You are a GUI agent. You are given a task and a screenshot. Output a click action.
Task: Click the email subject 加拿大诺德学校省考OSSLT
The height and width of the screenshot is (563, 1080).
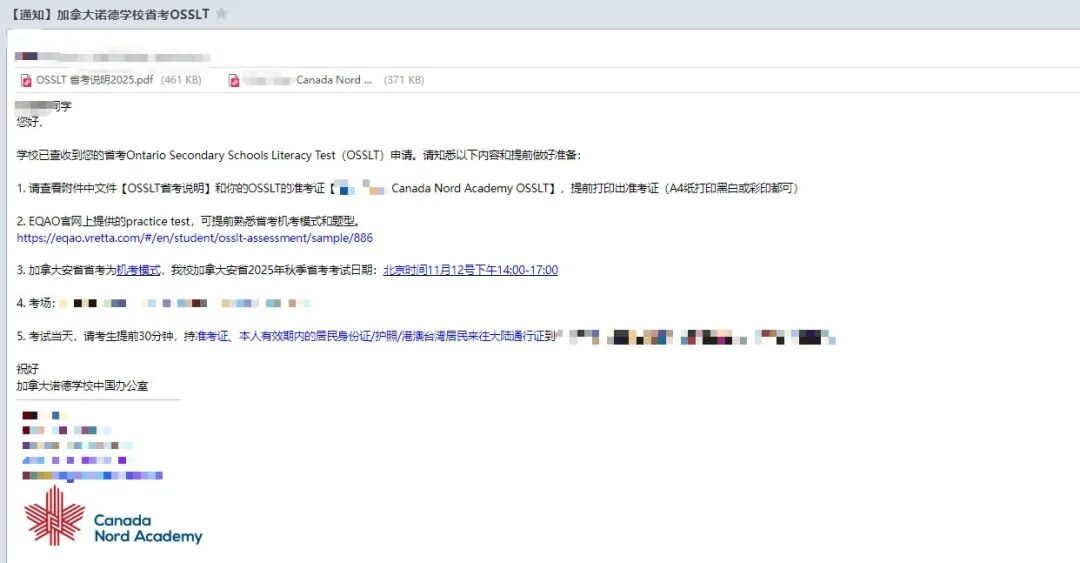(132, 14)
